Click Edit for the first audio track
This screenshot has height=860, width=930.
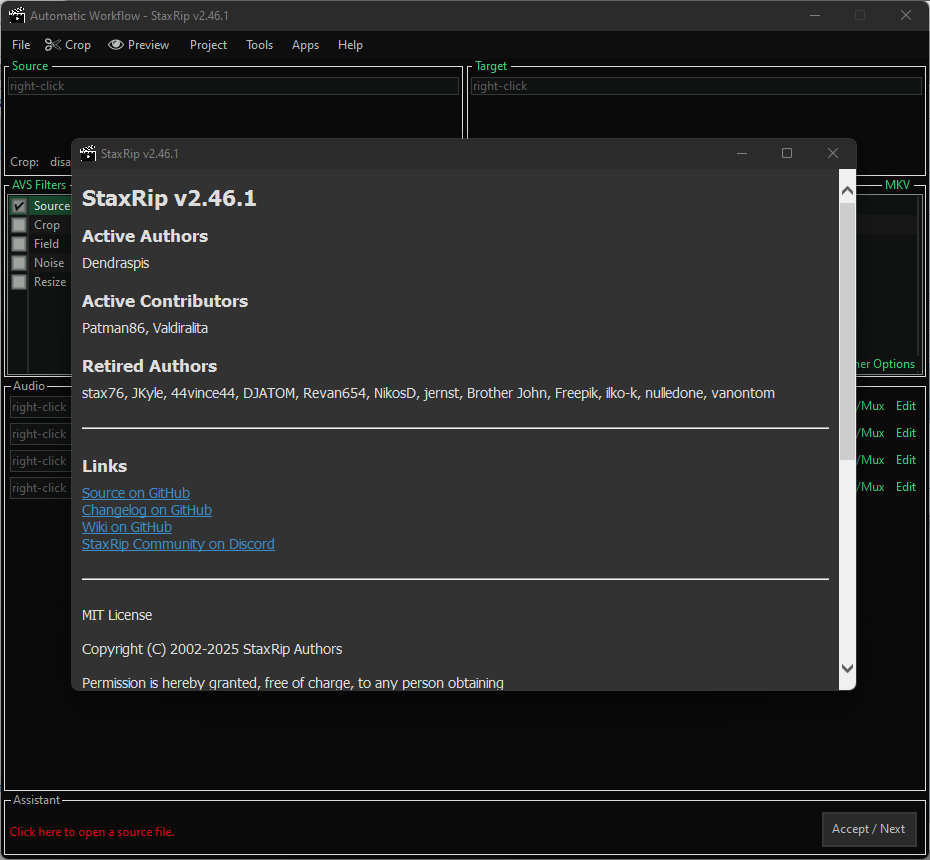pyautogui.click(x=906, y=406)
